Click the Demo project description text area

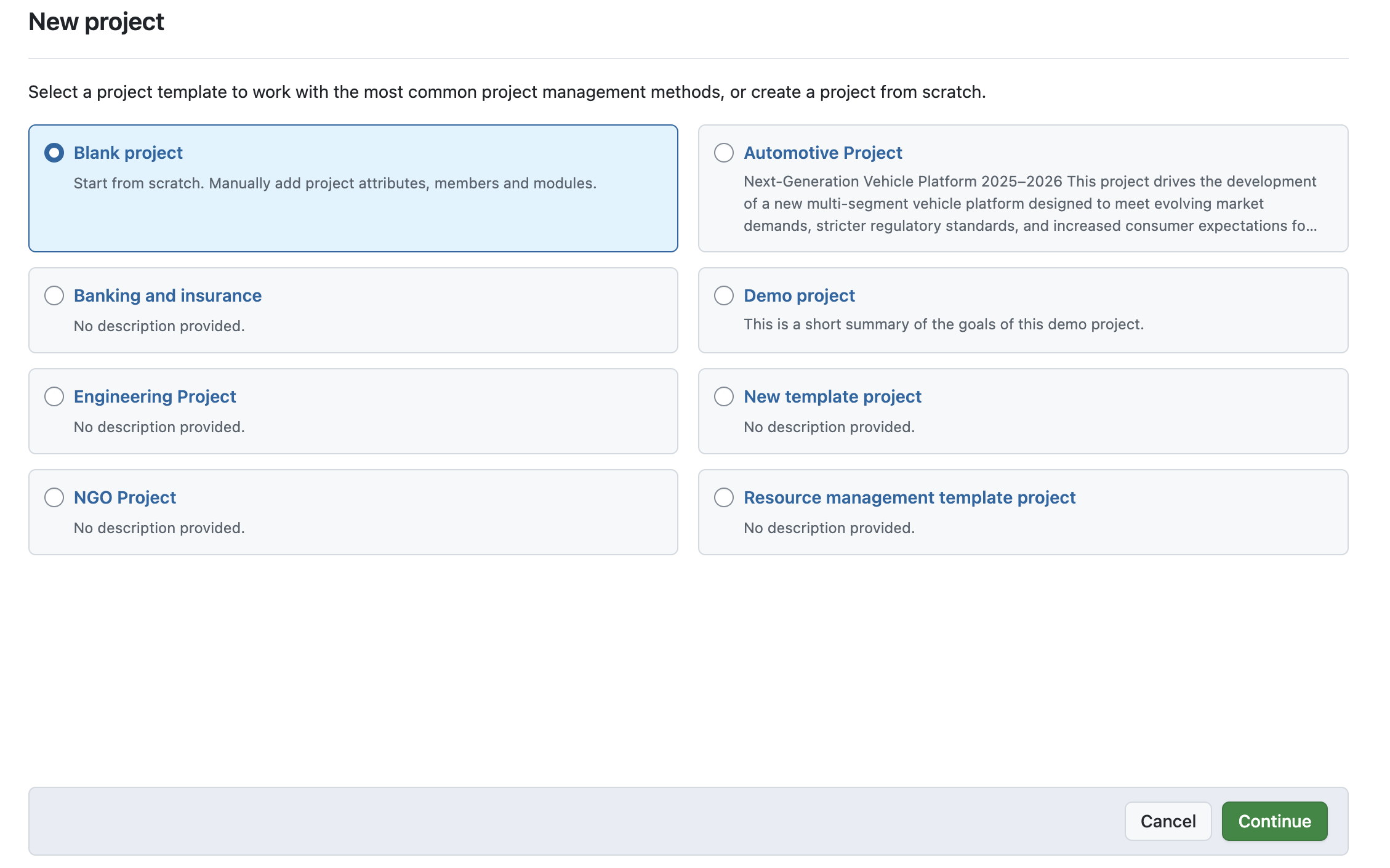[943, 324]
